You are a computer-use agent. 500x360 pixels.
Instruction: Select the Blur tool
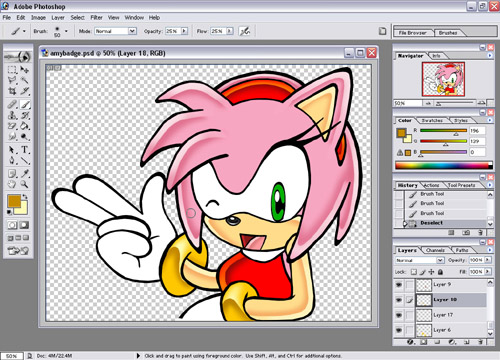pos(12,137)
